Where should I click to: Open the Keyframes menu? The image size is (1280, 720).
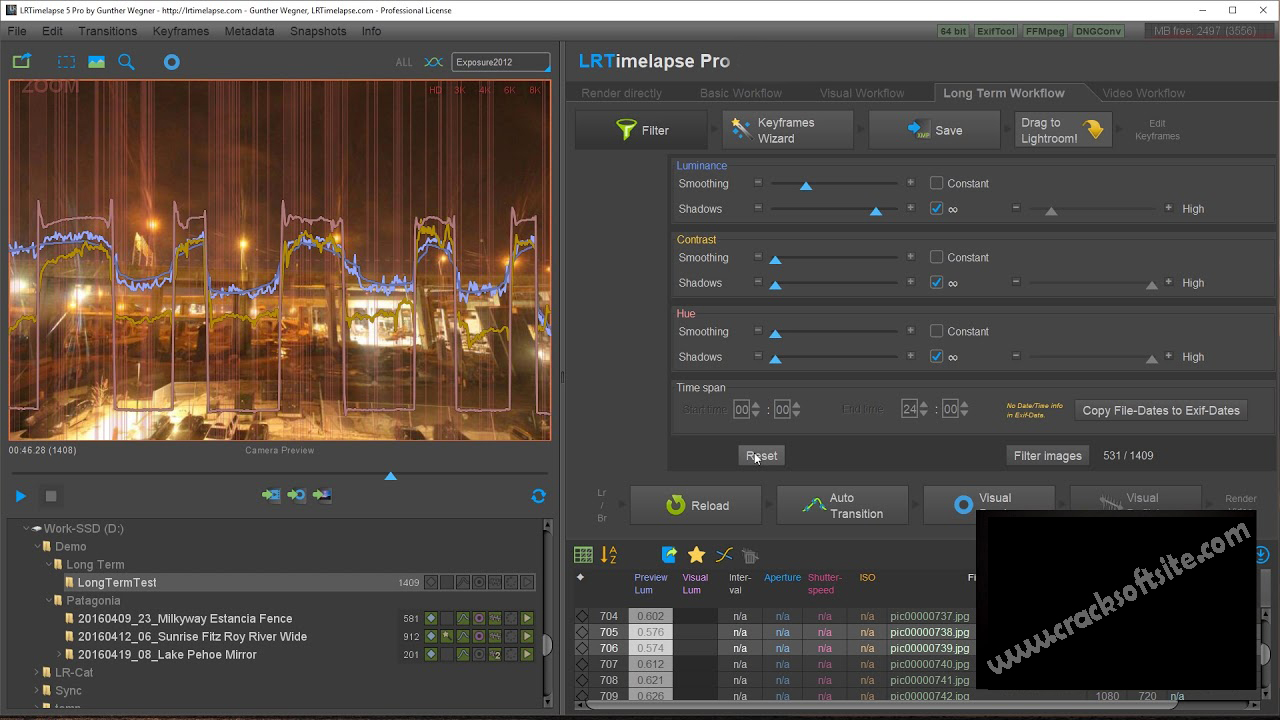[x=181, y=31]
